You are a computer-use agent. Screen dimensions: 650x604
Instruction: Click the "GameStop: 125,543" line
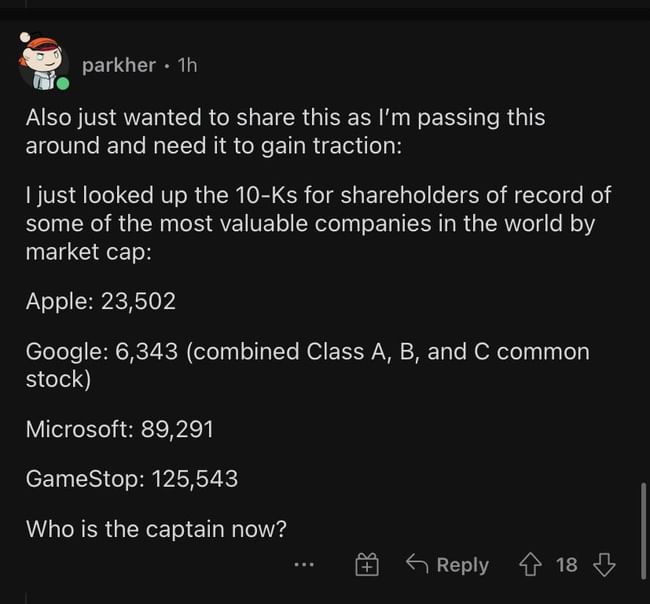pos(132,478)
